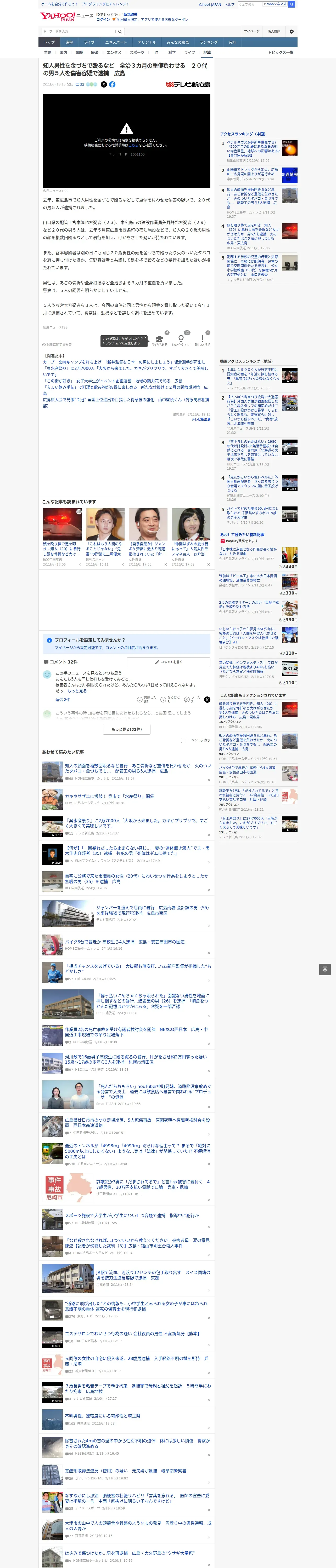Open recommended article ジャンパーを盗んで店員に暴行

pos(153,910)
